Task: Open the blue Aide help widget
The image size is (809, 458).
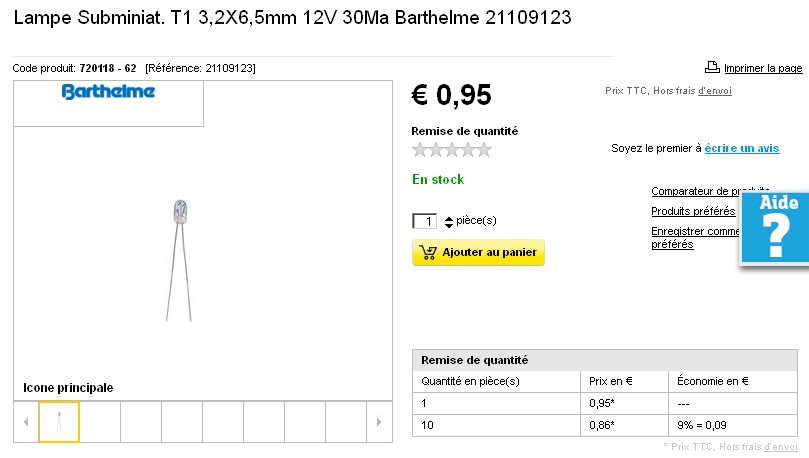Action: click(x=775, y=229)
